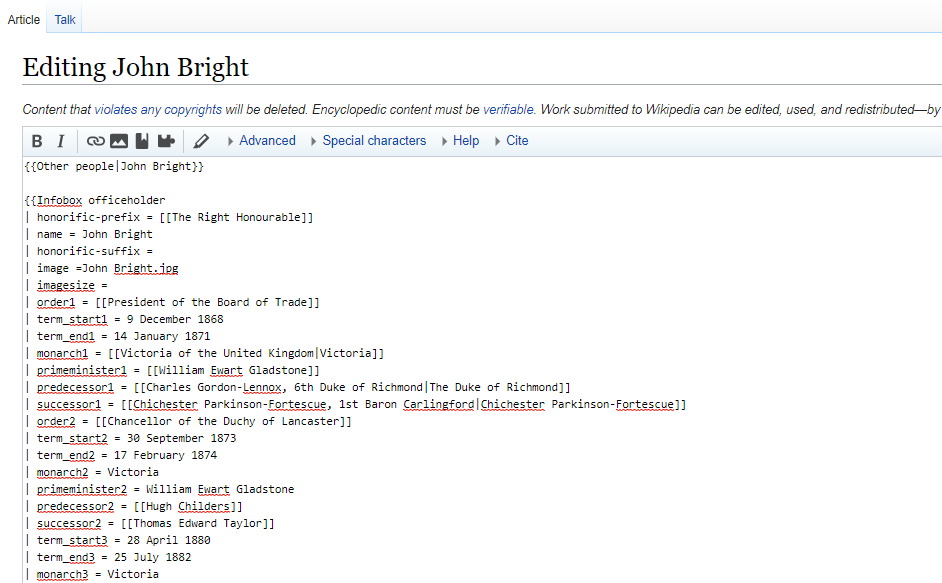Click the honorific-prefix line in the editor
Screen dimensions: 942x583
point(169,217)
